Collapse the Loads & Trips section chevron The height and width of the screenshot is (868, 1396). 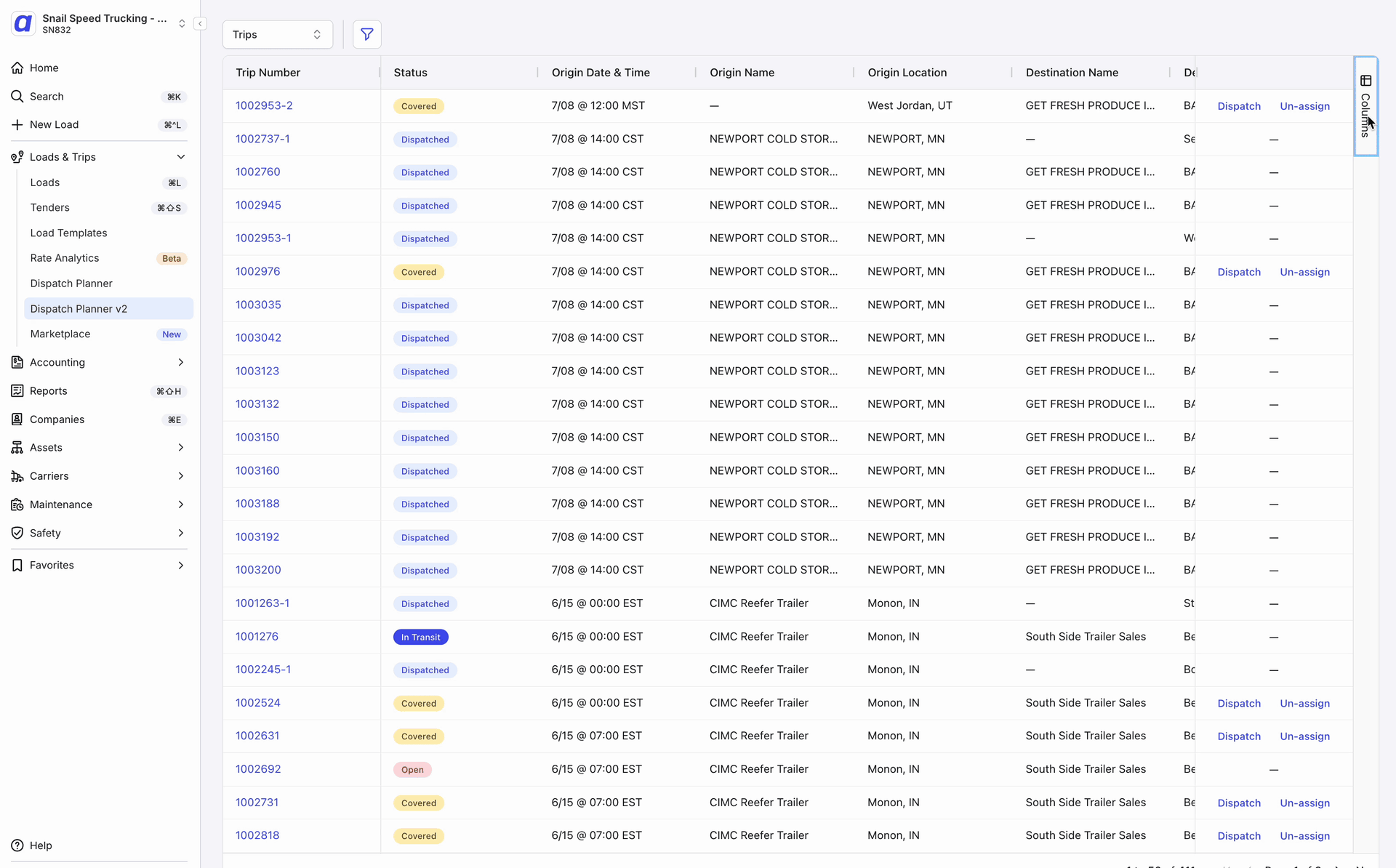[x=181, y=157]
